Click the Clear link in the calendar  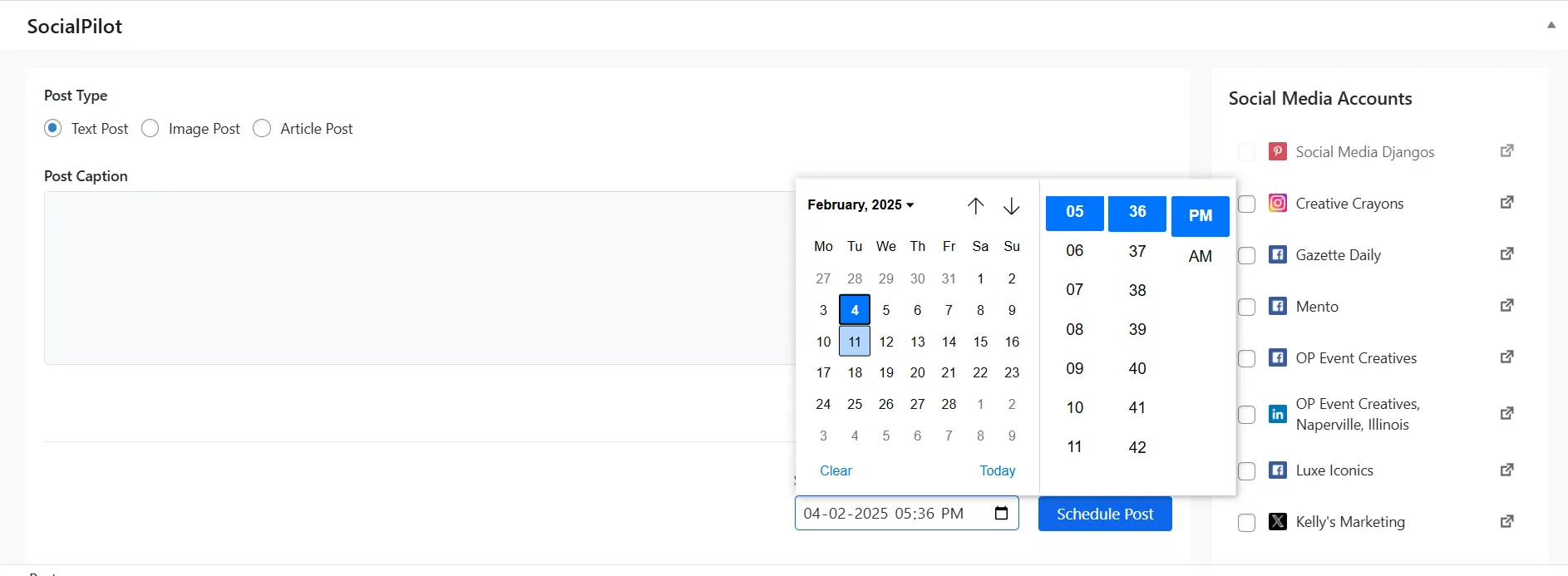(836, 470)
